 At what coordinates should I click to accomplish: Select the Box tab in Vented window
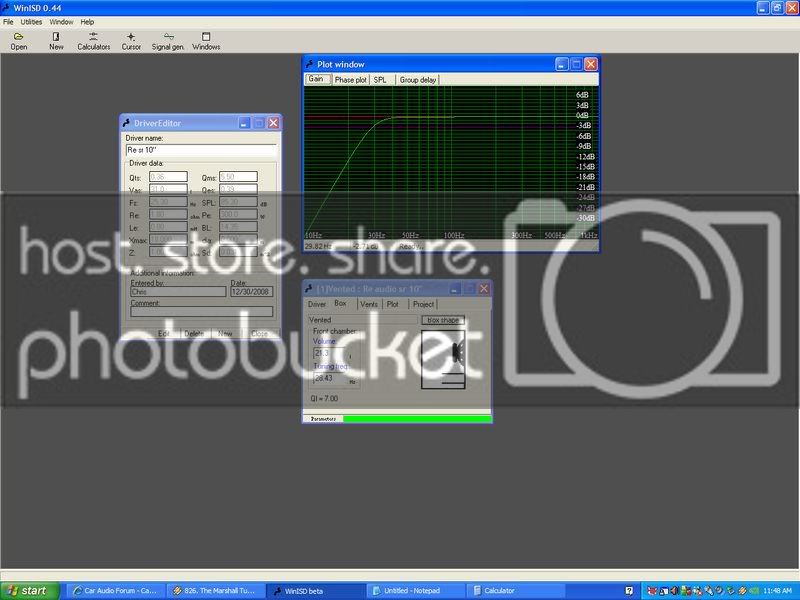(x=340, y=303)
